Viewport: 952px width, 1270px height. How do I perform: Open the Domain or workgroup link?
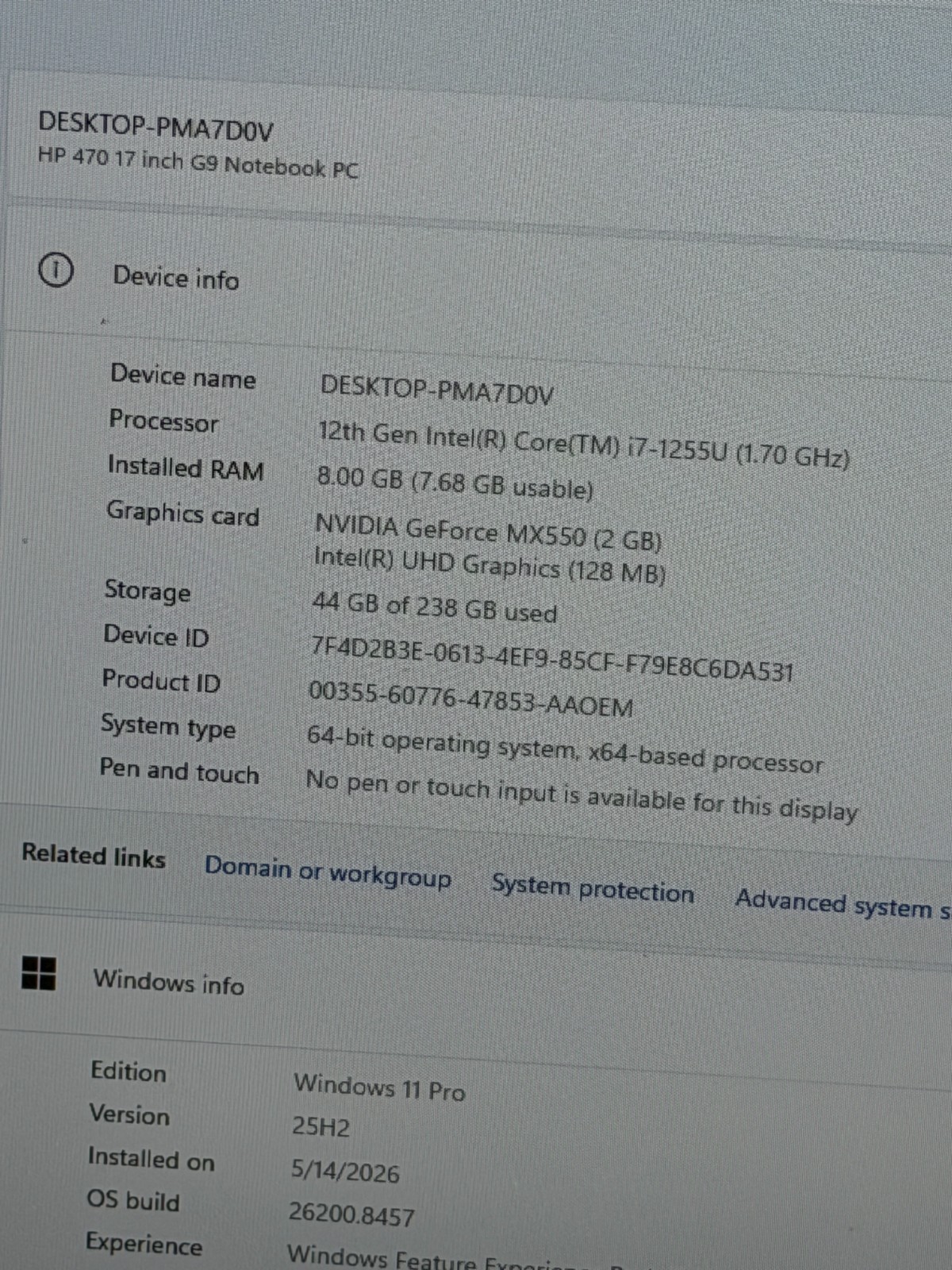point(328,872)
